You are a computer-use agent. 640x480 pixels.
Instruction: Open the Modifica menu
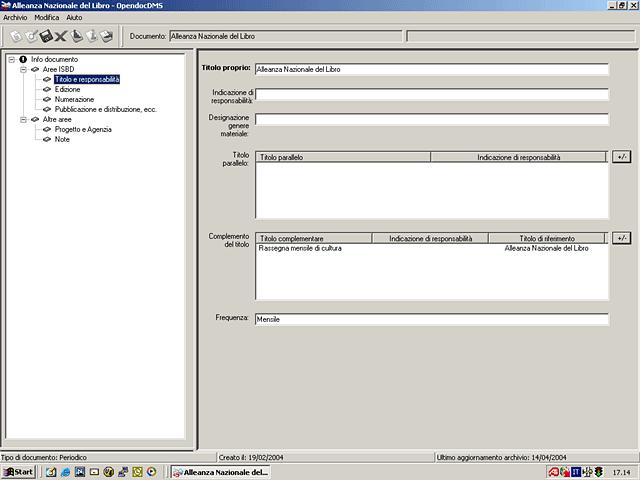tap(47, 18)
